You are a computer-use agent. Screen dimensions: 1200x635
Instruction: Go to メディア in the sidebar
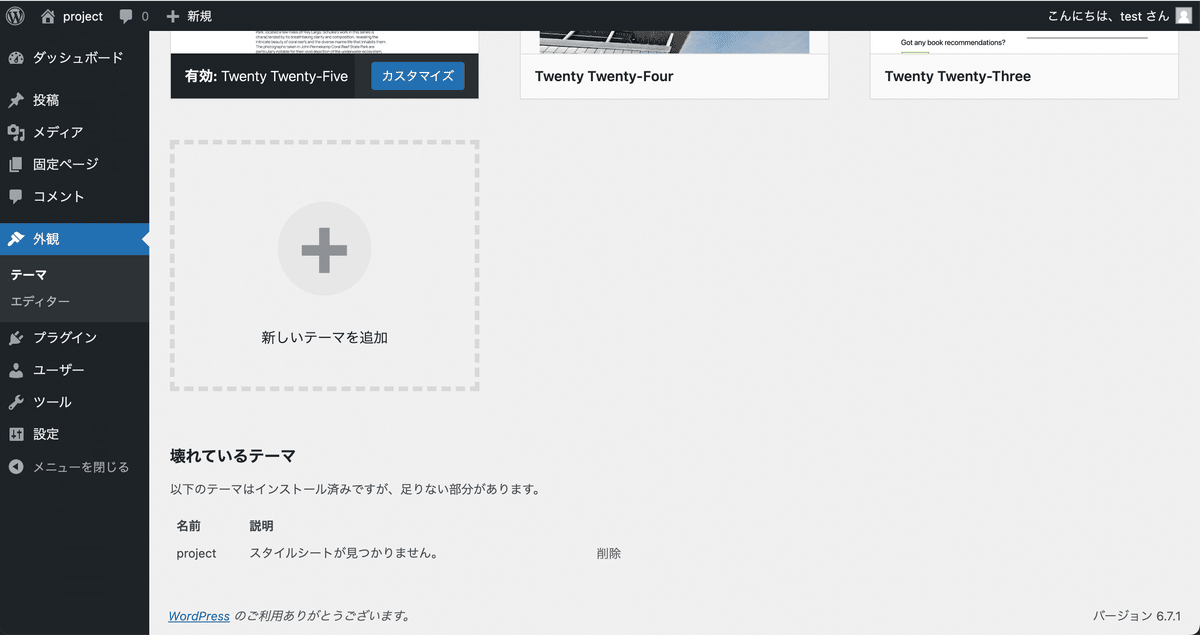(x=58, y=132)
